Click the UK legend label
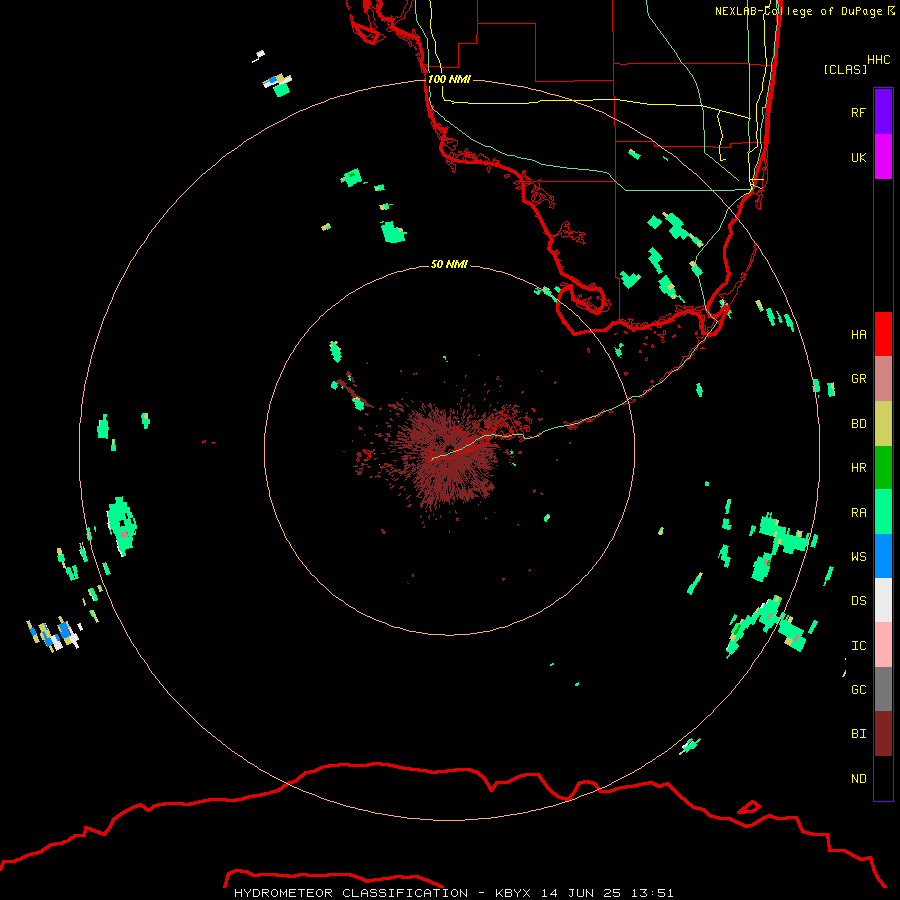This screenshot has height=900, width=900. click(x=858, y=157)
